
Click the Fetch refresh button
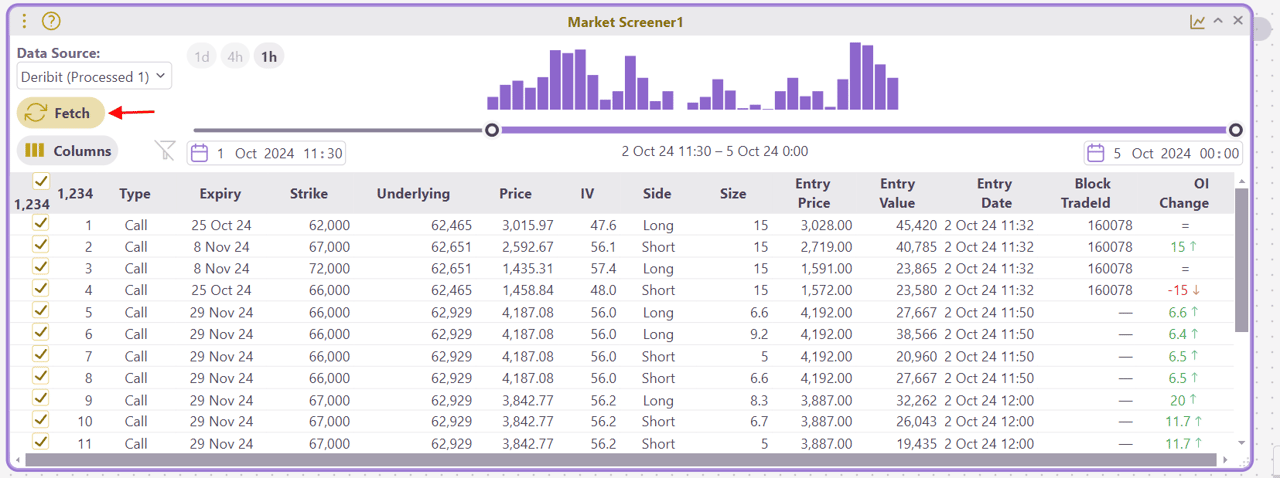61,113
